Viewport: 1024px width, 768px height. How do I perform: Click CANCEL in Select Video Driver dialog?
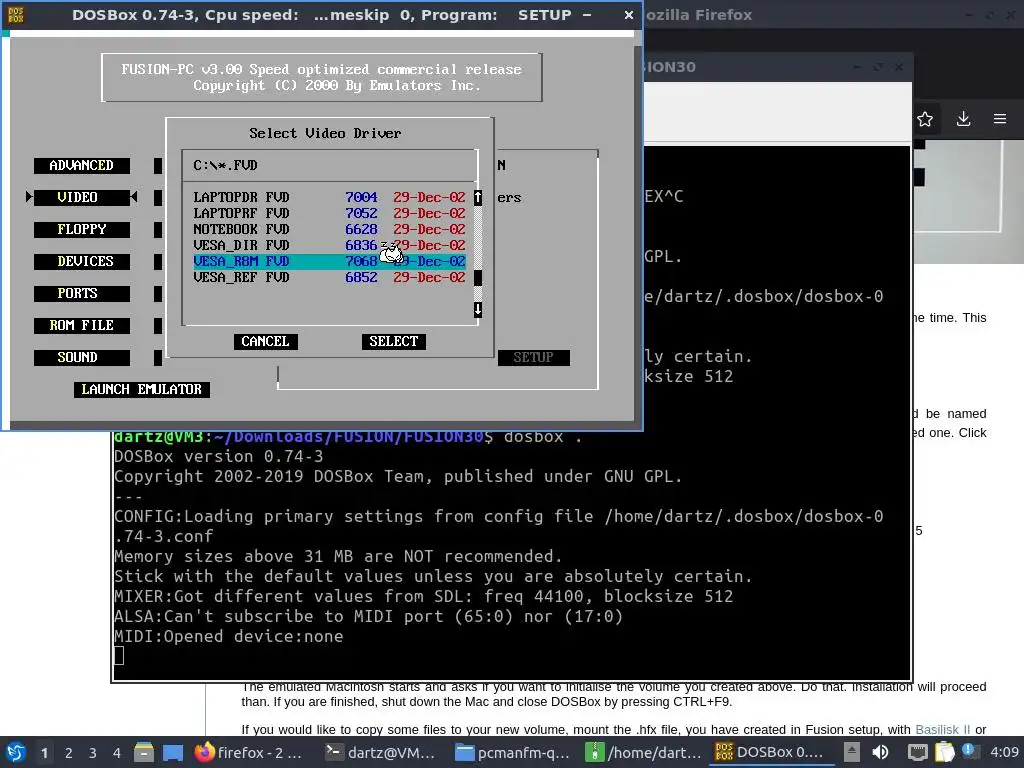click(x=265, y=342)
